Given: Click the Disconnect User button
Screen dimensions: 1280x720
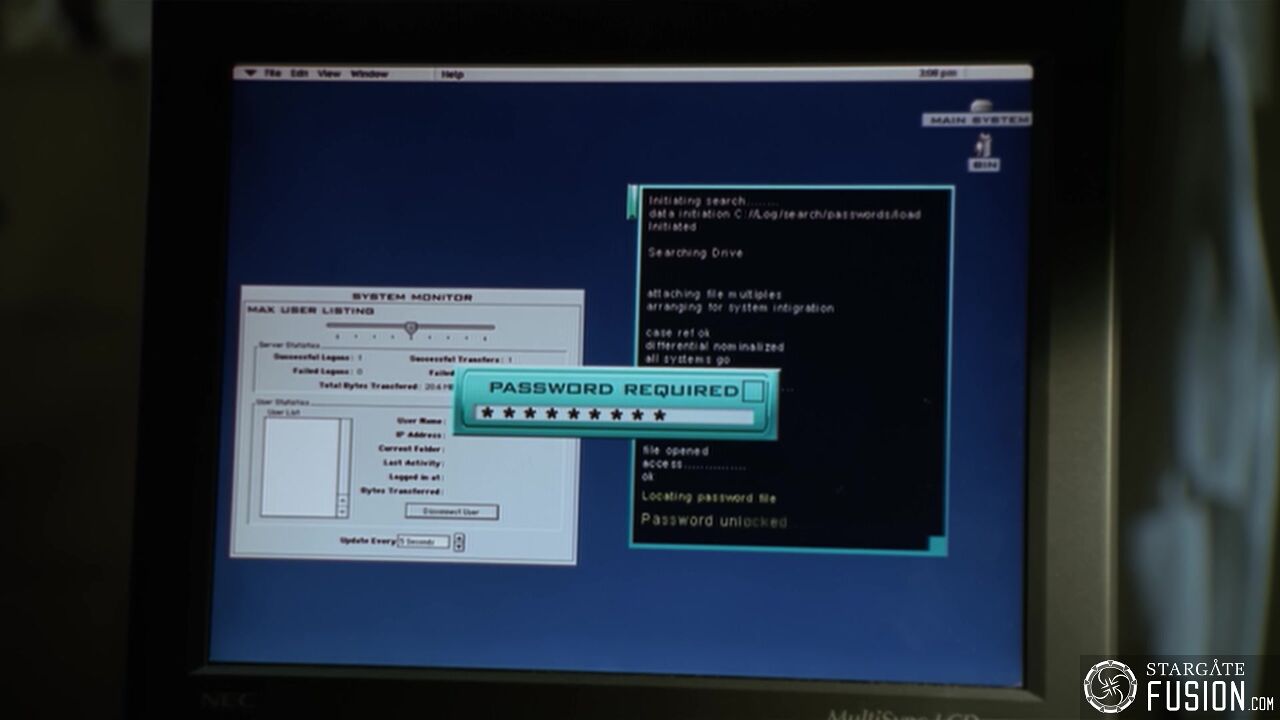Looking at the screenshot, I should pyautogui.click(x=451, y=511).
